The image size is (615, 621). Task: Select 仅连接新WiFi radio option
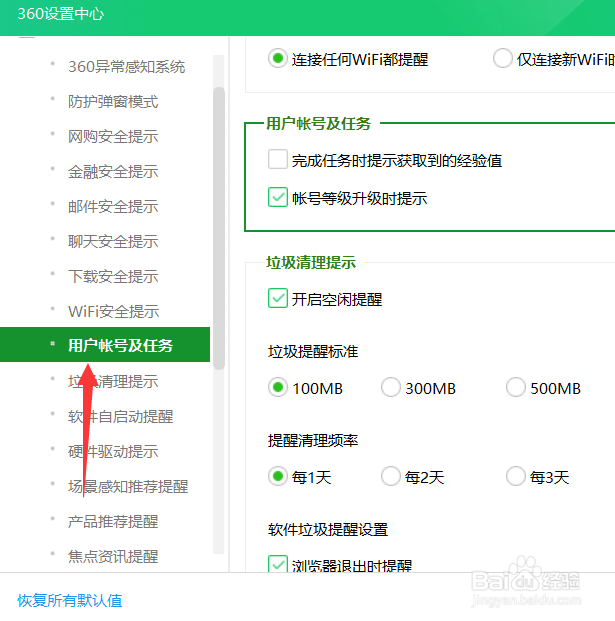(x=503, y=59)
